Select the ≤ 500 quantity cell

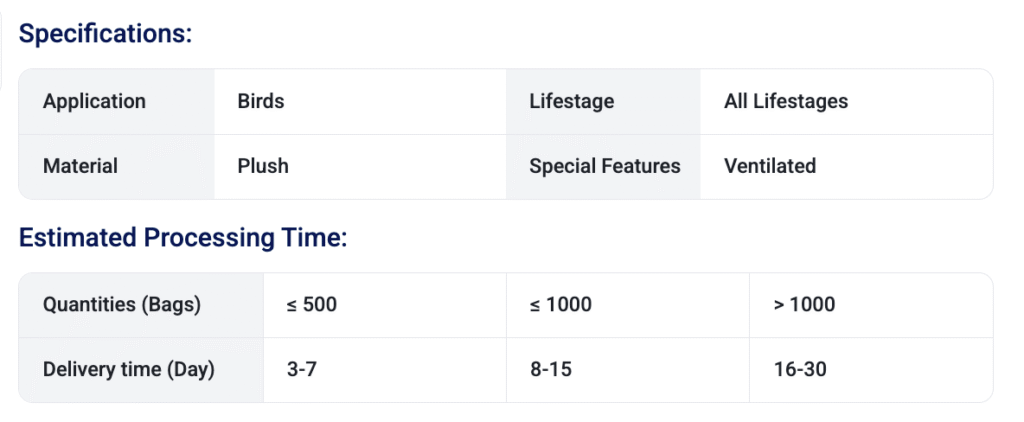tap(311, 304)
